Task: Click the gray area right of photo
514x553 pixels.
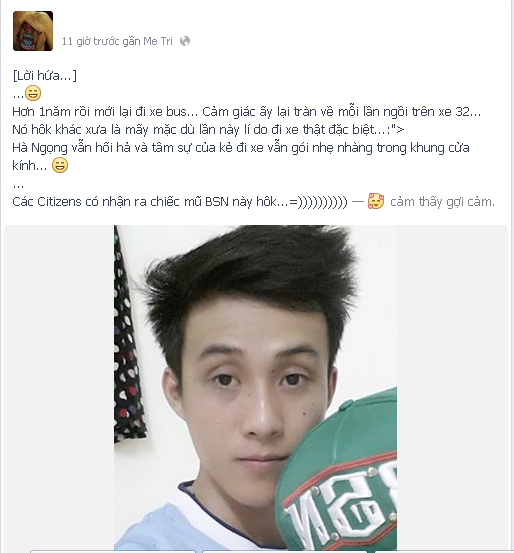Action: (x=452, y=387)
